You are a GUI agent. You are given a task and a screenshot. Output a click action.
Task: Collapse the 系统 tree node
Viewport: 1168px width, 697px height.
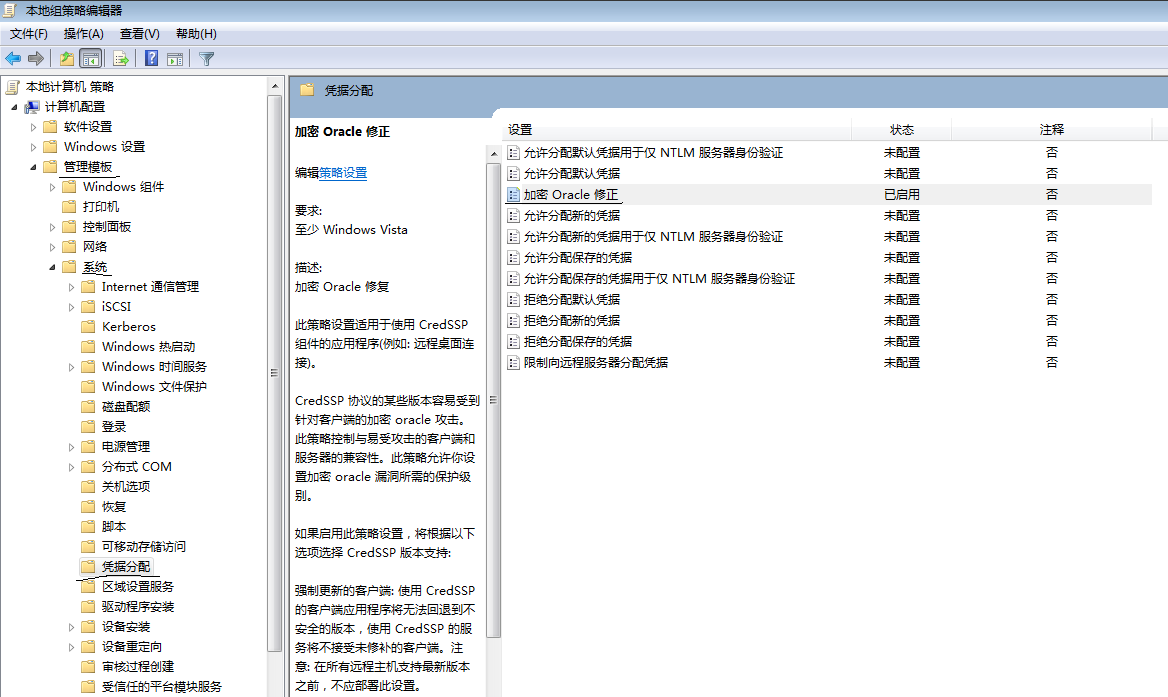point(53,266)
